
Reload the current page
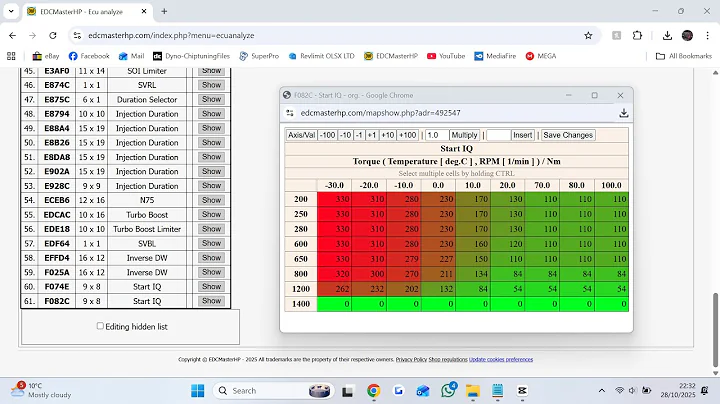pos(53,35)
